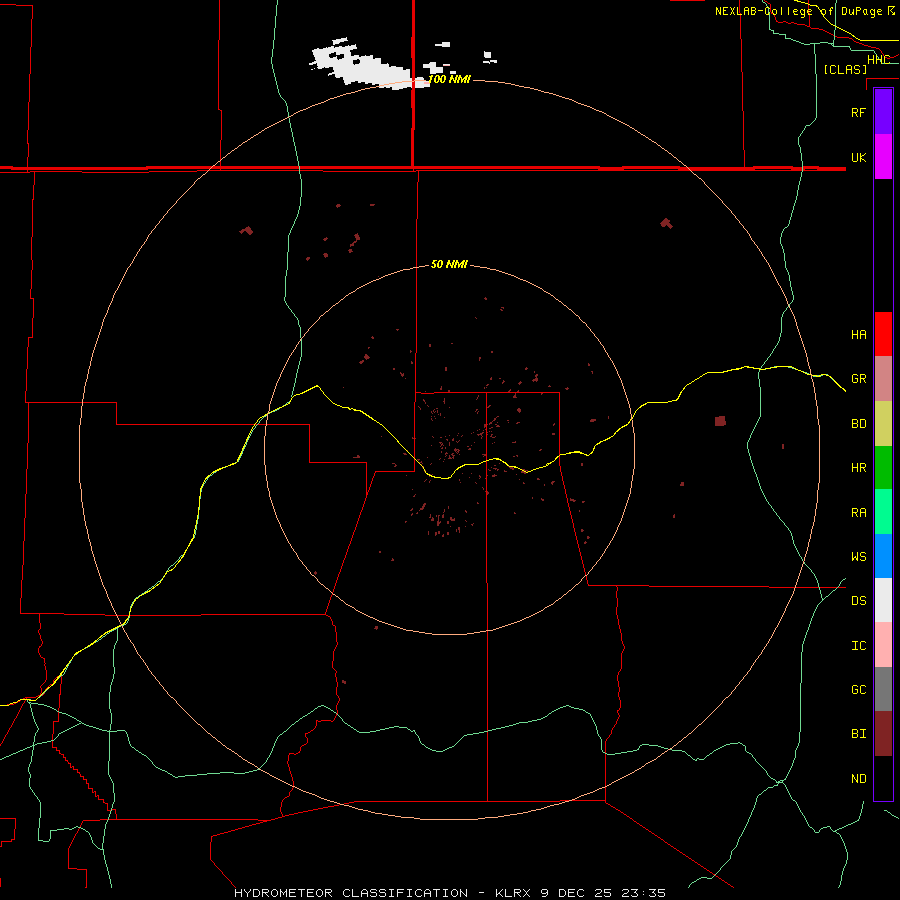Click the RA legend label
The width and height of the screenshot is (900, 900).
click(x=858, y=513)
